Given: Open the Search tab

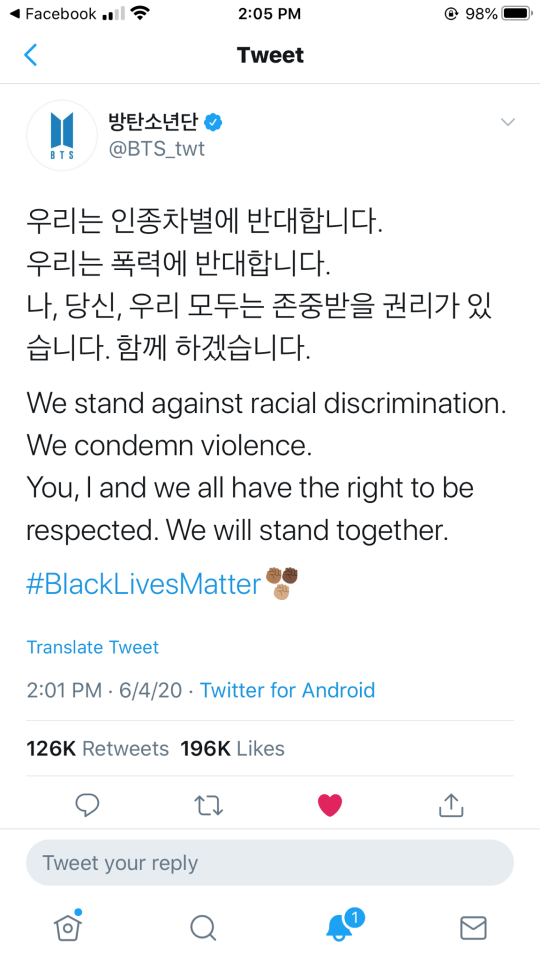Looking at the screenshot, I should tap(203, 928).
